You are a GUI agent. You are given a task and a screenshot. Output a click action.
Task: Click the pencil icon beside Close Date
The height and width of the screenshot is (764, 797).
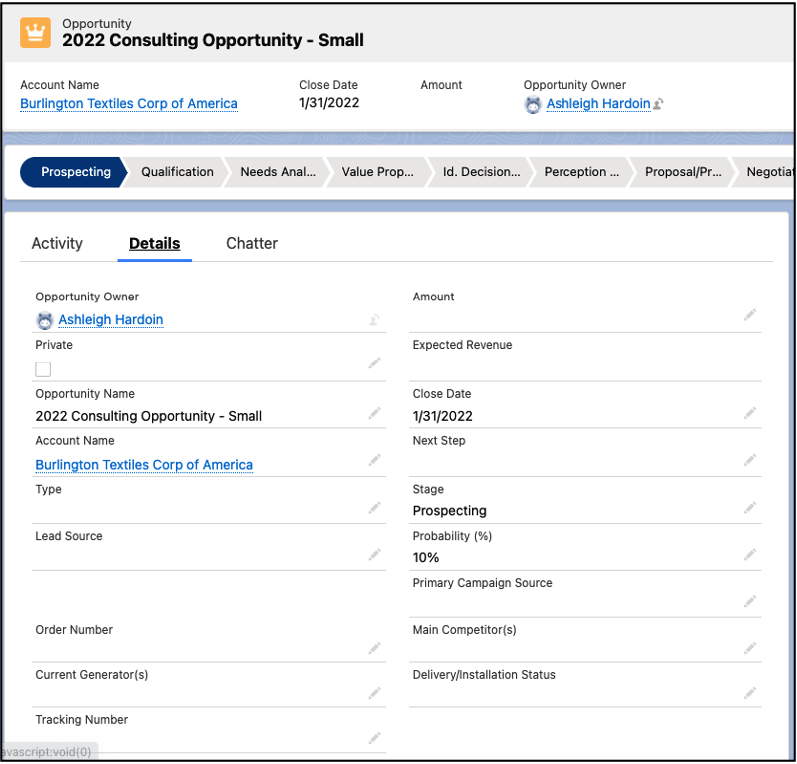(x=750, y=412)
